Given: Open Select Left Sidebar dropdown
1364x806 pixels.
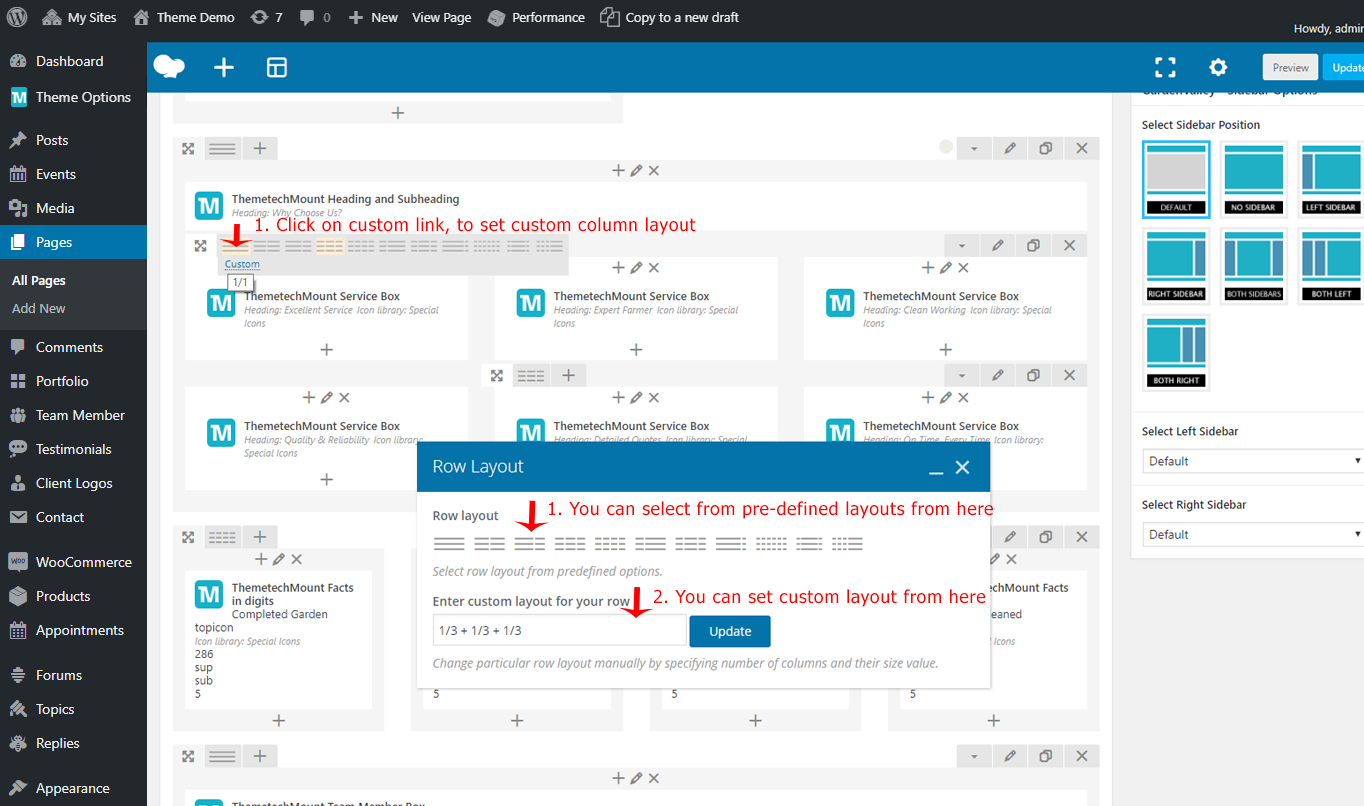Looking at the screenshot, I should coord(1252,461).
